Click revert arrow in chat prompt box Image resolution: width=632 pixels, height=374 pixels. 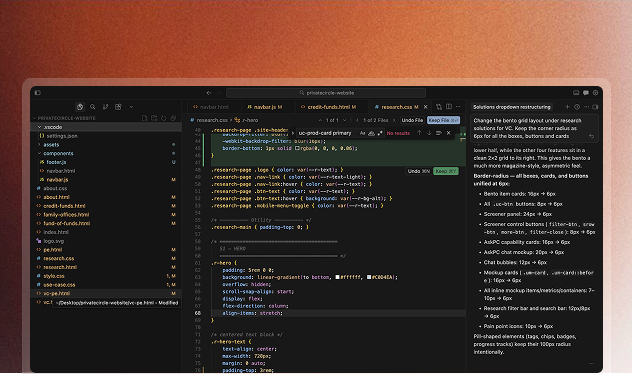pos(591,137)
